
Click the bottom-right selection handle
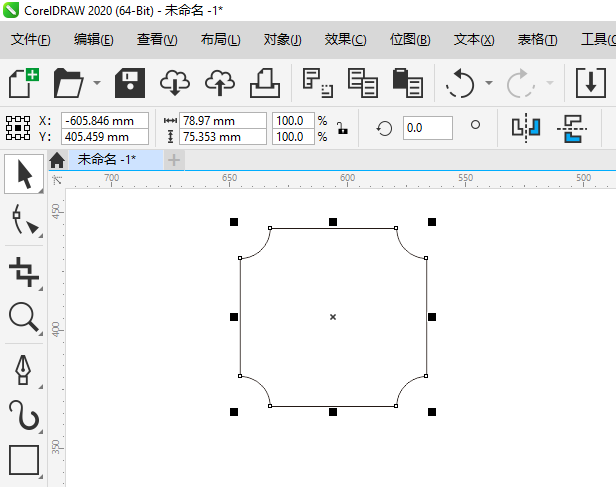click(x=432, y=412)
